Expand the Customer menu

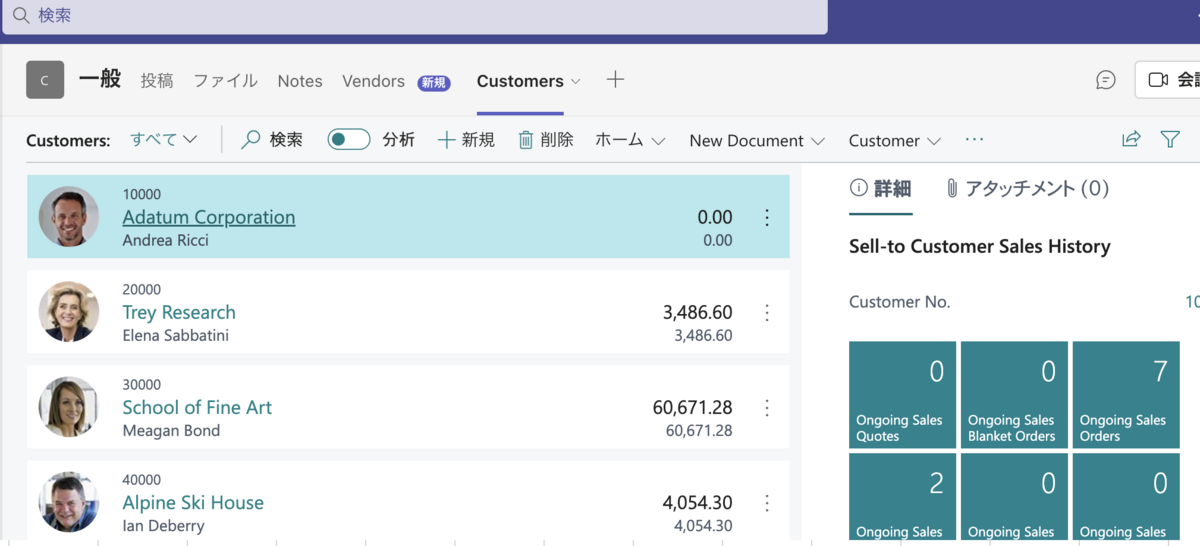pyautogui.click(x=895, y=141)
